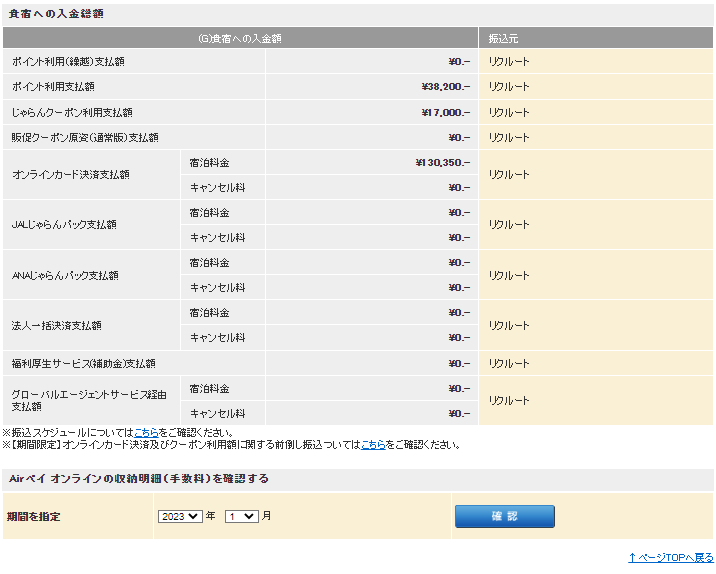
Task: Click the 福利厚生サービス(補助金)支払額 row label
Action: coord(84,363)
